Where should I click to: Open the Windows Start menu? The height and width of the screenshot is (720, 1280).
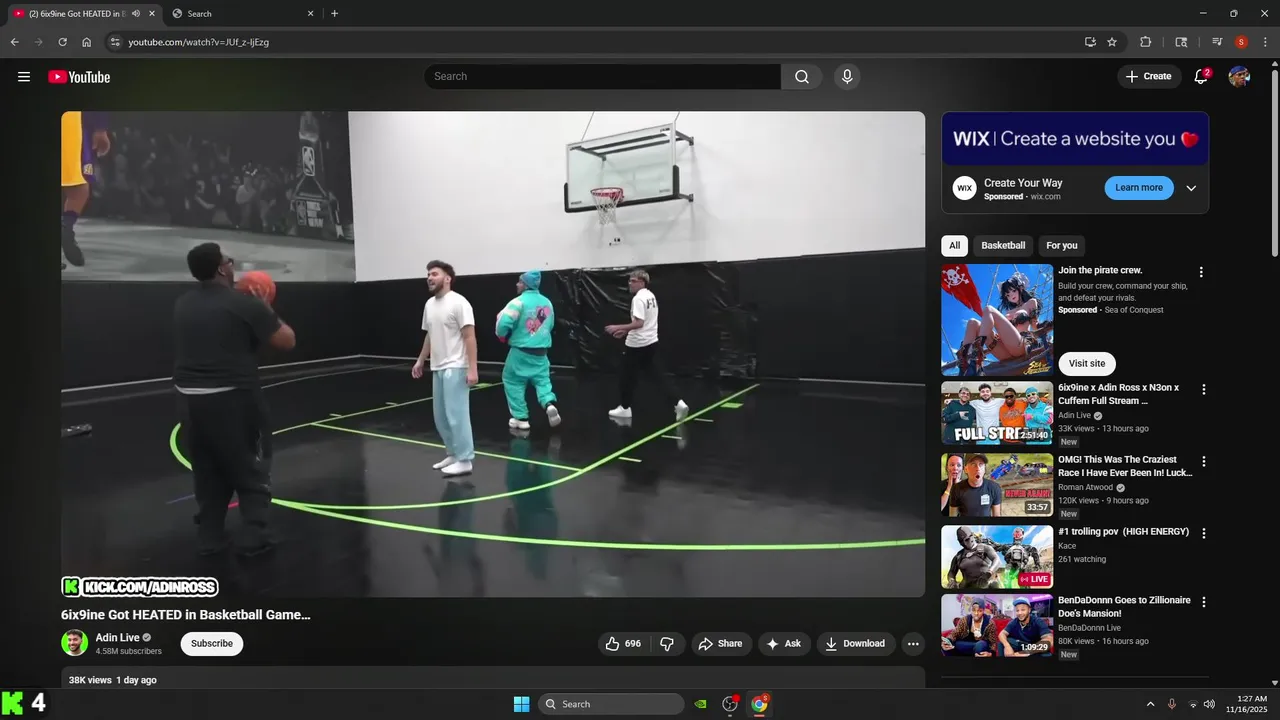coord(521,704)
